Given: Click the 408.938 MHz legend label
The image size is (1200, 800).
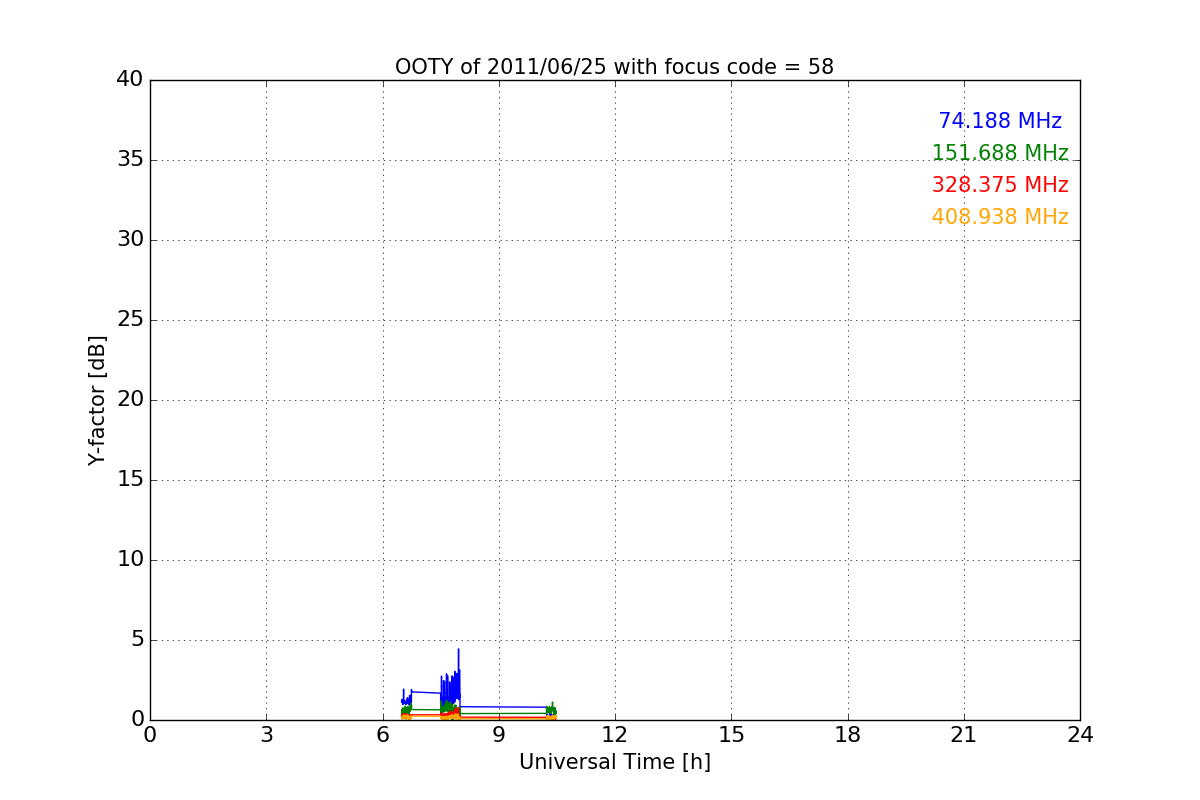Looking at the screenshot, I should [1000, 217].
